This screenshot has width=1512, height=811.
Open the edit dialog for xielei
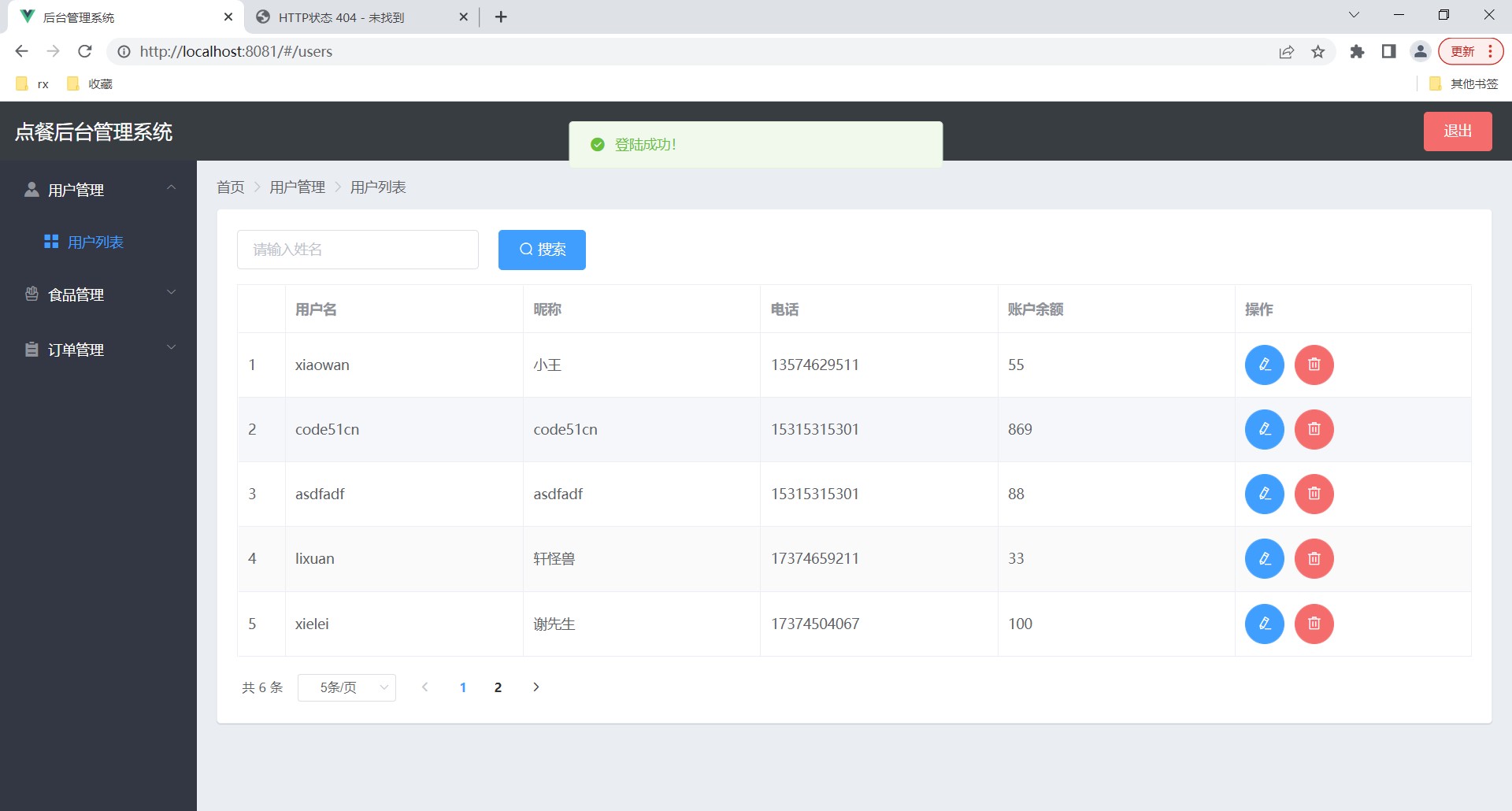pyautogui.click(x=1264, y=624)
